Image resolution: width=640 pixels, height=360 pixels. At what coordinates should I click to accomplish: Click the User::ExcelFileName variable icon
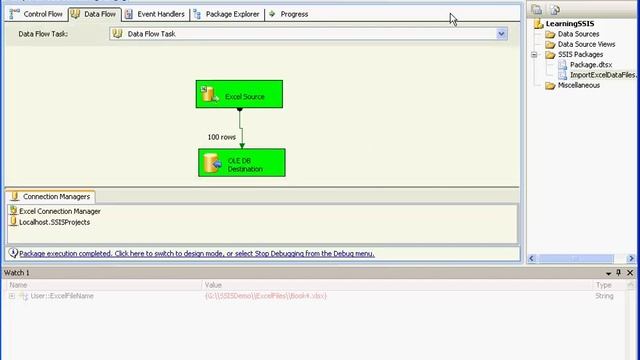coord(24,296)
